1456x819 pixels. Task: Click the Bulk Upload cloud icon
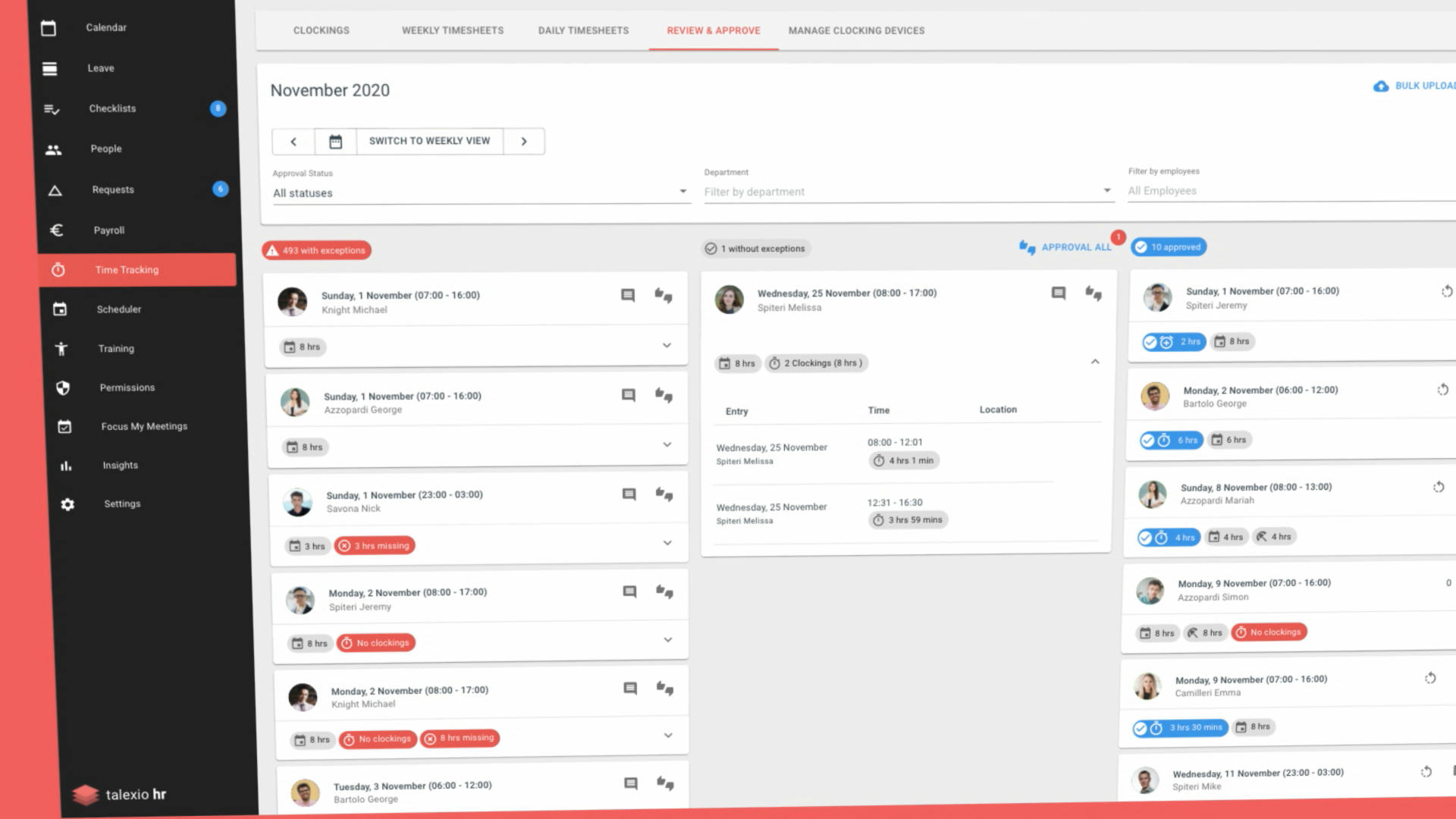pos(1382,86)
